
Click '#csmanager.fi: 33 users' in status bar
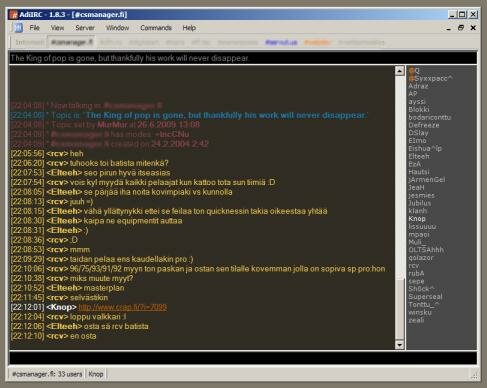pos(47,374)
